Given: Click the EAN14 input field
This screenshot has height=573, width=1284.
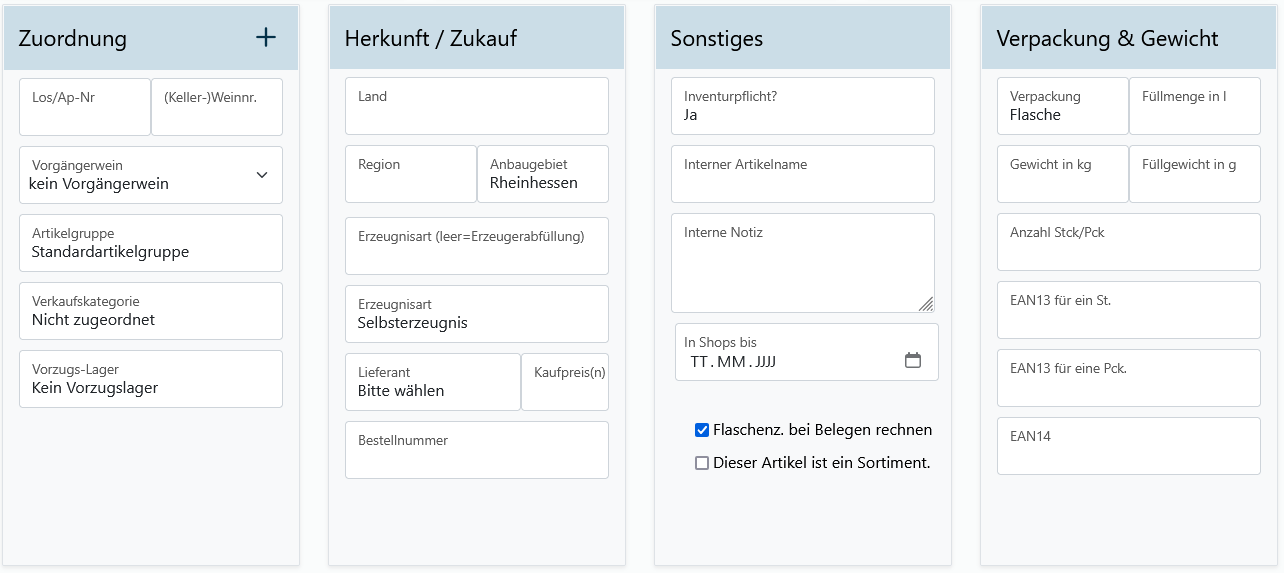Looking at the screenshot, I should coord(1128,447).
